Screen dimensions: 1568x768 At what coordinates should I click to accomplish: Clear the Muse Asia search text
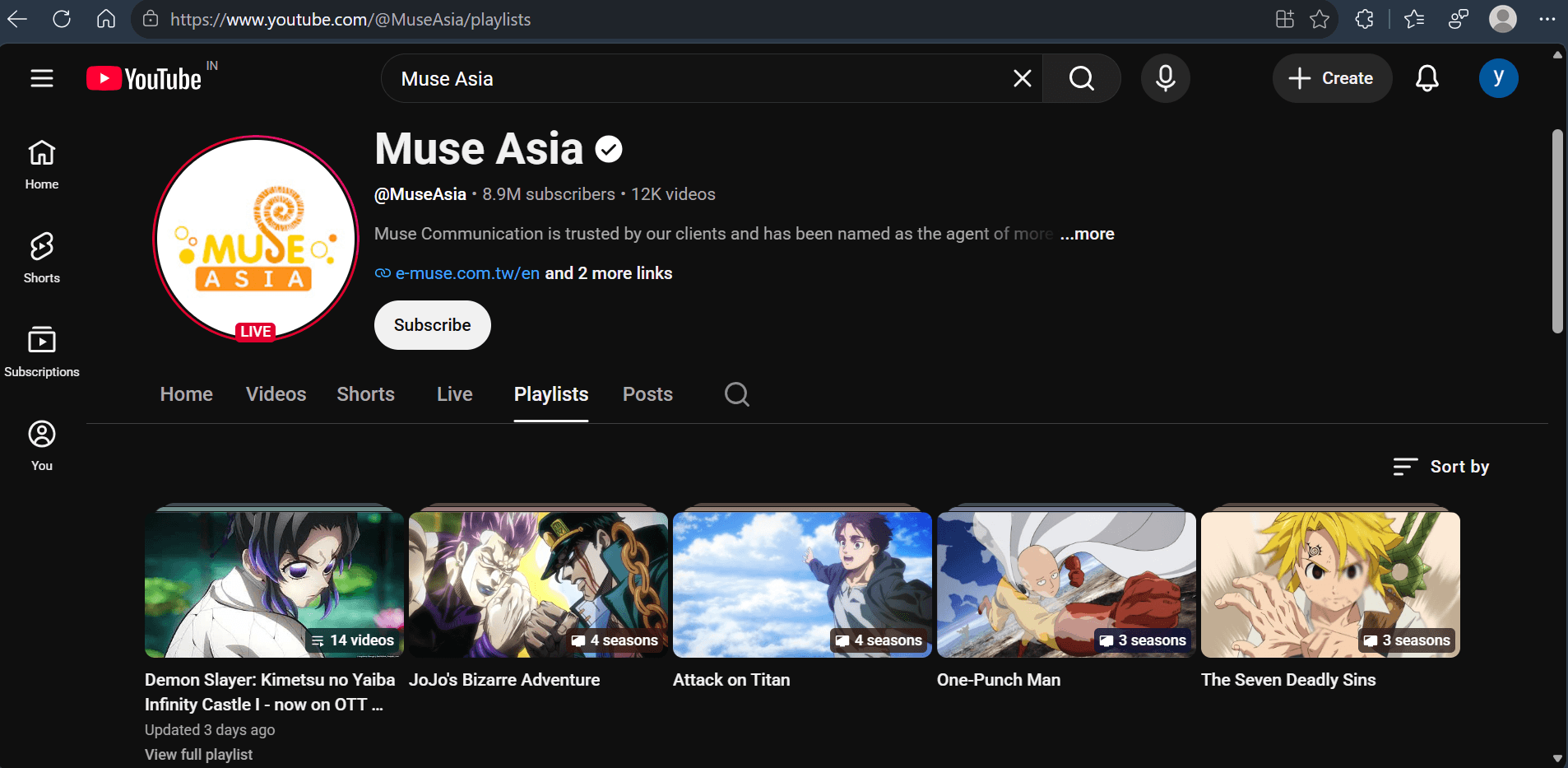click(1023, 78)
